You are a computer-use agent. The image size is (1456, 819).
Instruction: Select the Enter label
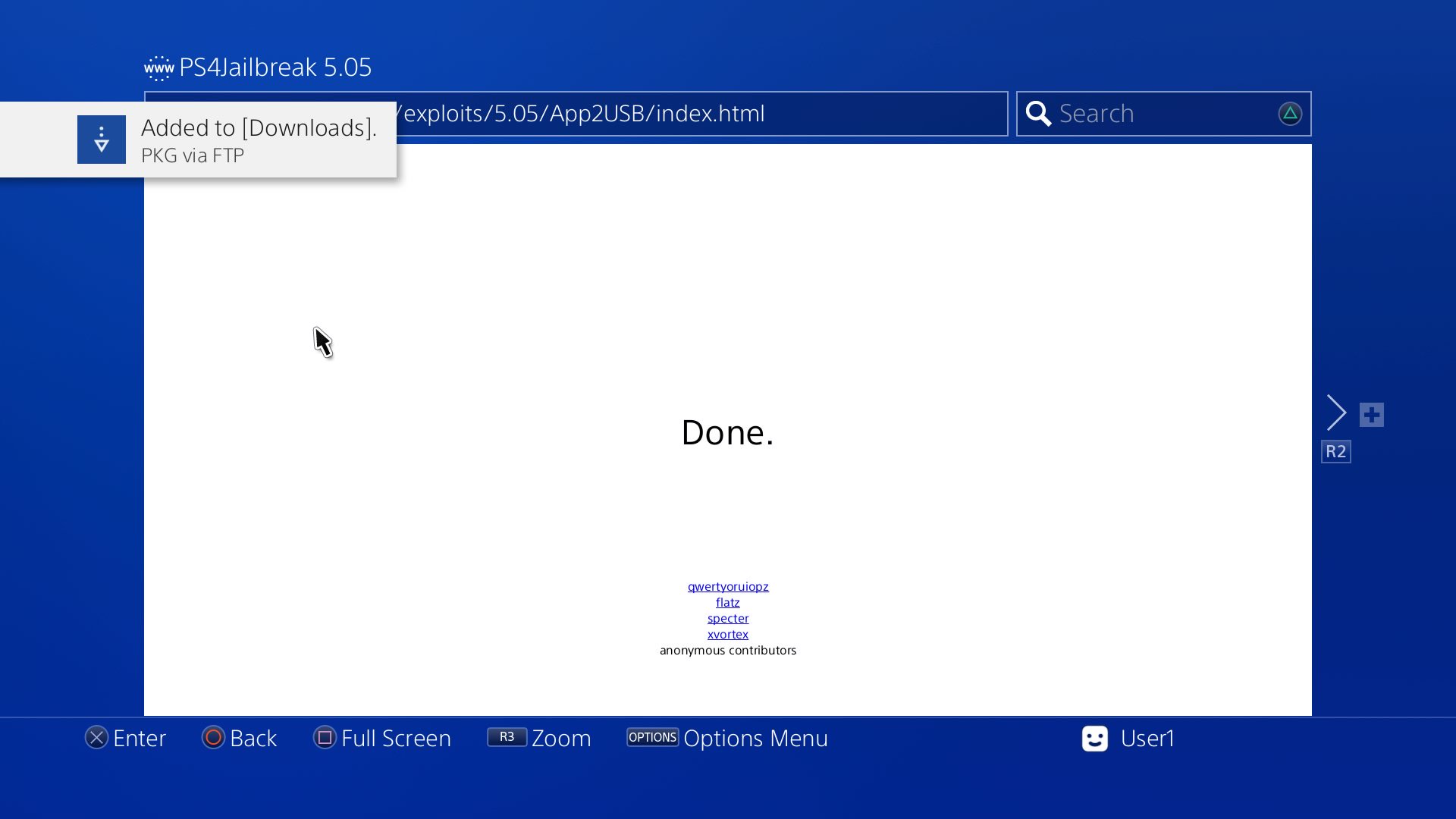point(140,738)
